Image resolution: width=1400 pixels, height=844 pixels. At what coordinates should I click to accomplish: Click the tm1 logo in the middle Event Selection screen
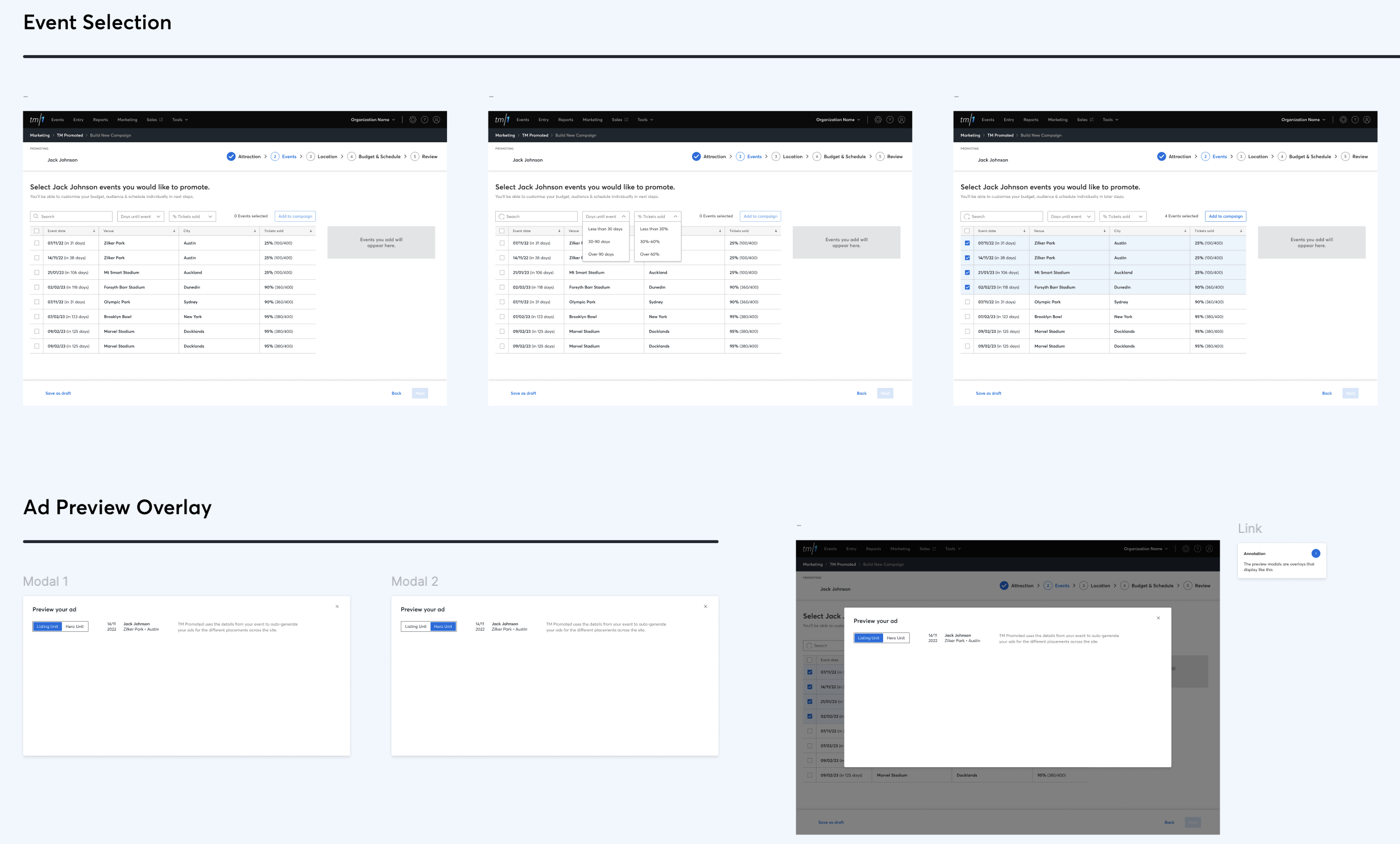(x=502, y=119)
